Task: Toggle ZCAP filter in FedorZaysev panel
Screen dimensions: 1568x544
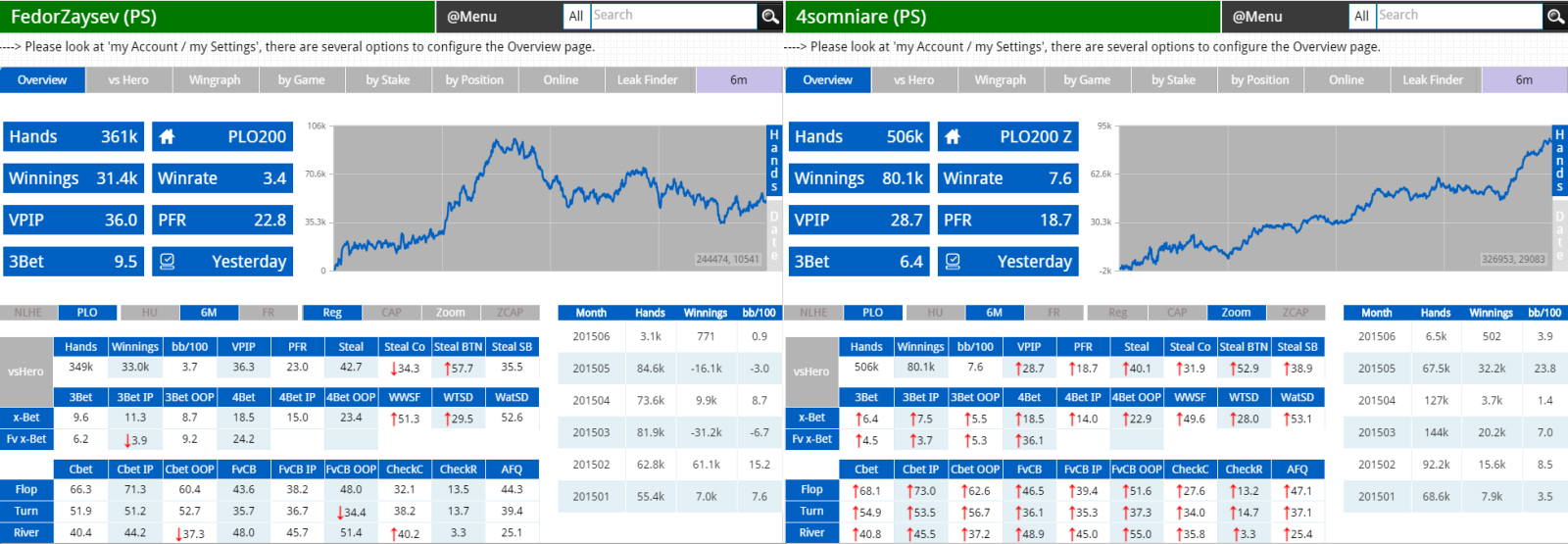Action: pos(510,313)
